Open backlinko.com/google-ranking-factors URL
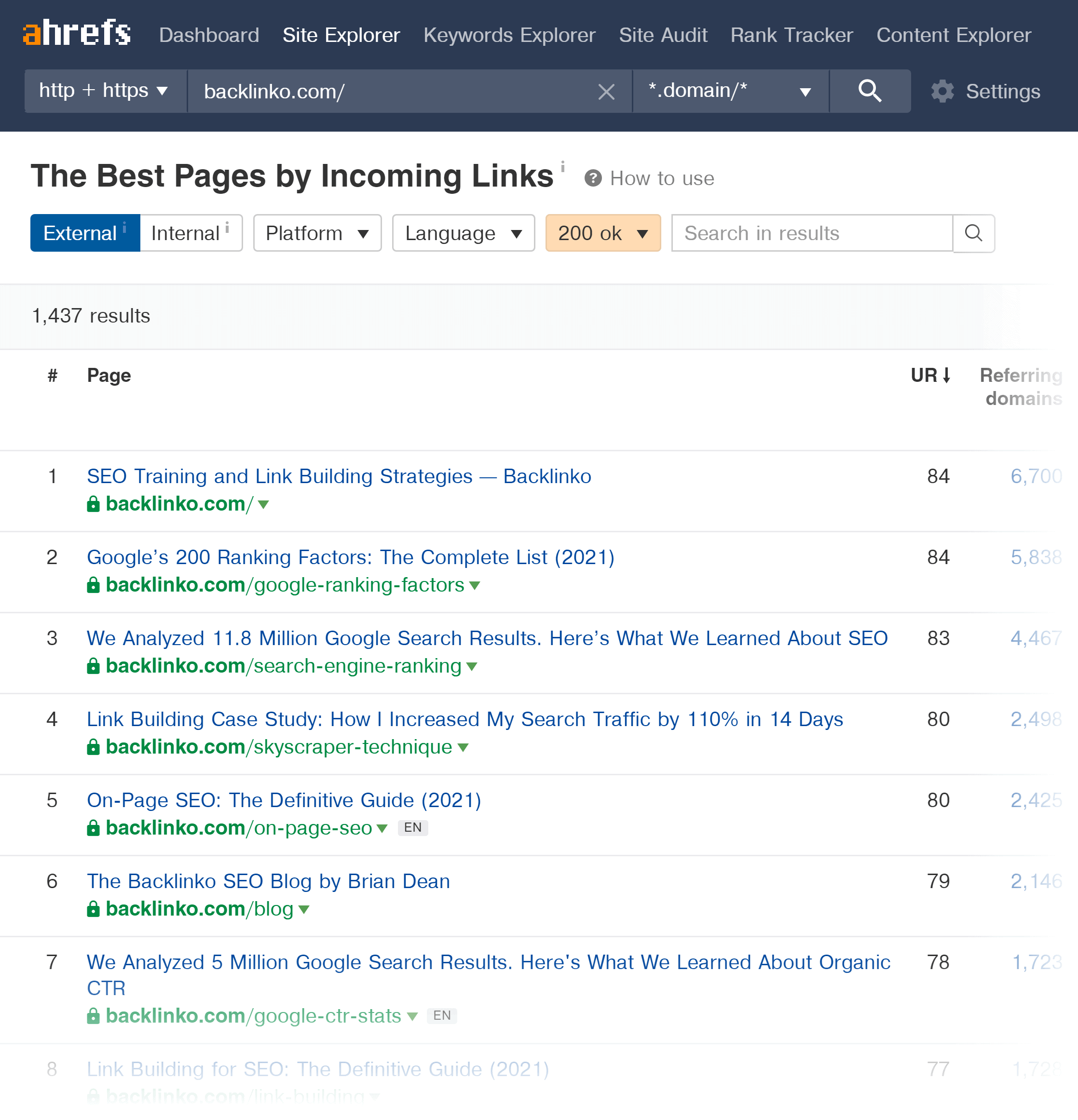The height and width of the screenshot is (1120, 1078). (285, 585)
